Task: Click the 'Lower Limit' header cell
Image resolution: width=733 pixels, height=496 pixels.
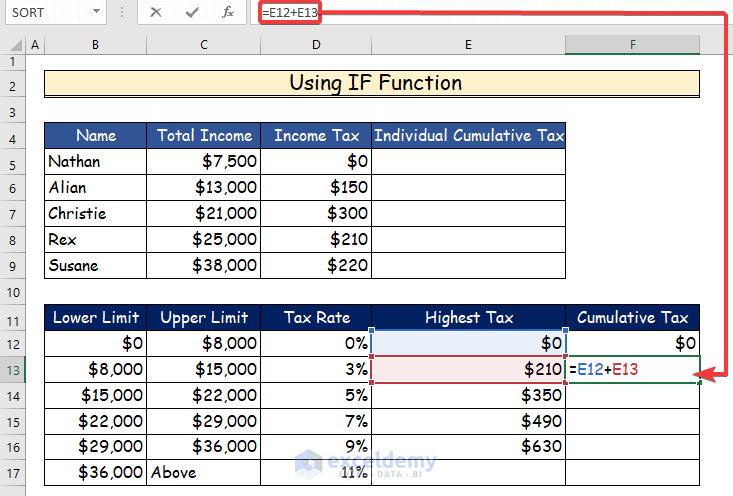Action: (x=95, y=318)
